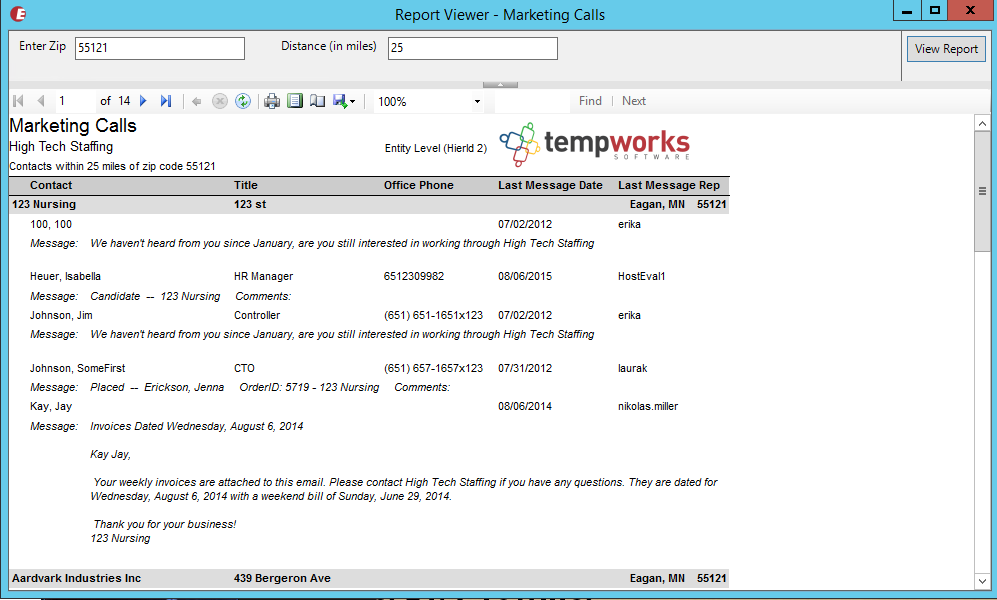Image resolution: width=997 pixels, height=600 pixels.
Task: Refresh the report
Action: pos(243,101)
